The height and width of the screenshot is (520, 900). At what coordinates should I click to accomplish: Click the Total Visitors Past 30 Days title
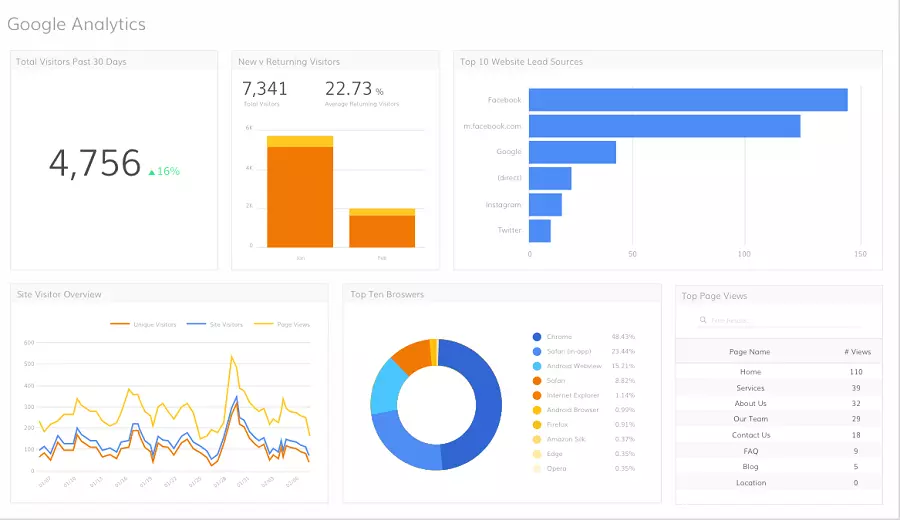71,61
